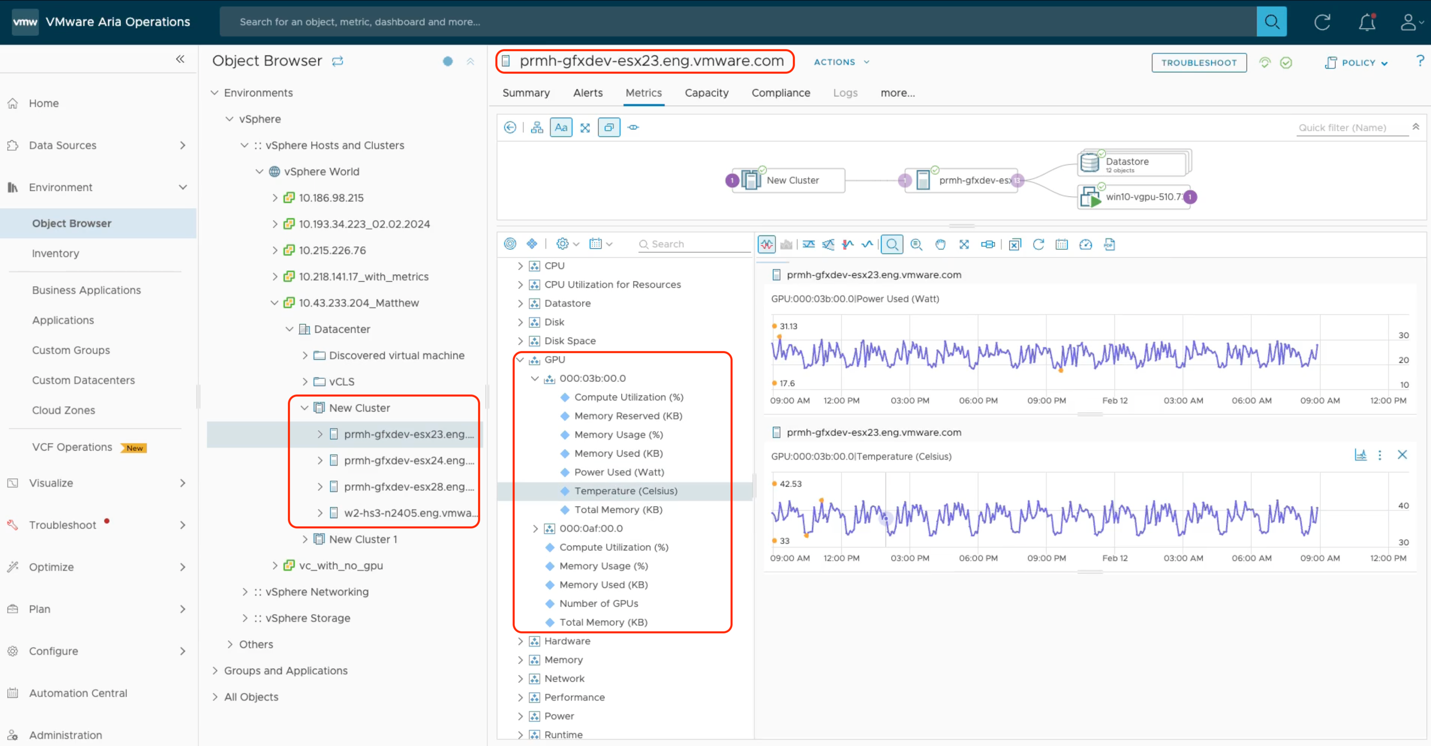Open notifications bell icon

[1367, 21]
